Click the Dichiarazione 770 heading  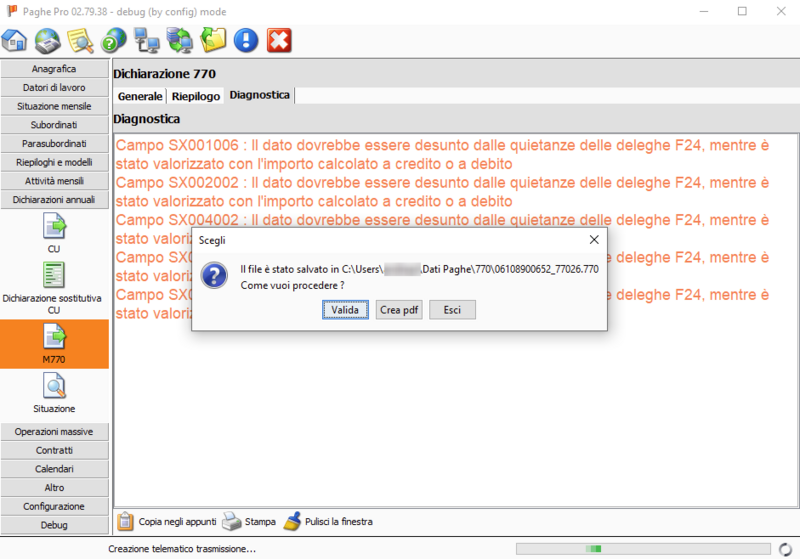pyautogui.click(x=164, y=74)
